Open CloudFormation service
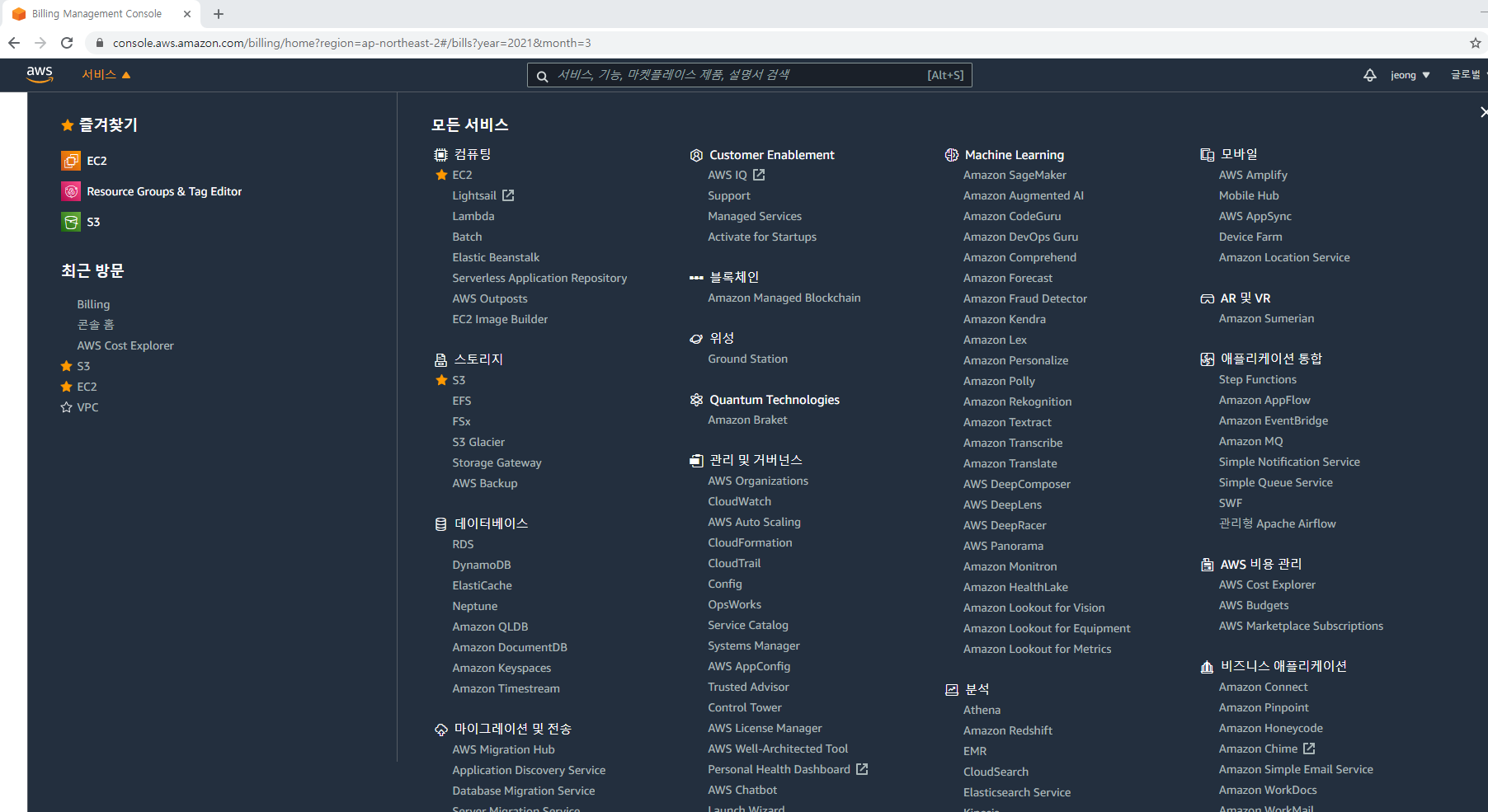 [x=750, y=542]
